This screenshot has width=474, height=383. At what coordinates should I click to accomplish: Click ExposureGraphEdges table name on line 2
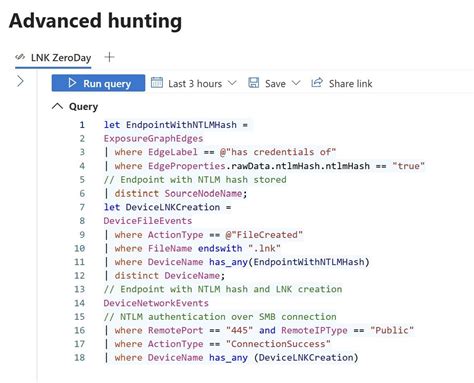click(153, 139)
